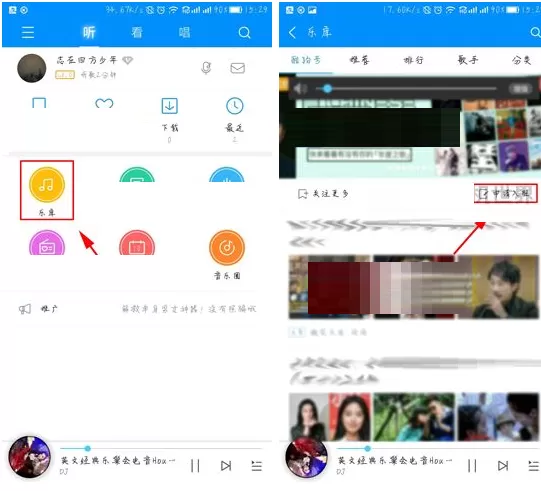This screenshot has width=541, height=491.
Task: Select the 歌手 tab
Action: pyautogui.click(x=468, y=60)
